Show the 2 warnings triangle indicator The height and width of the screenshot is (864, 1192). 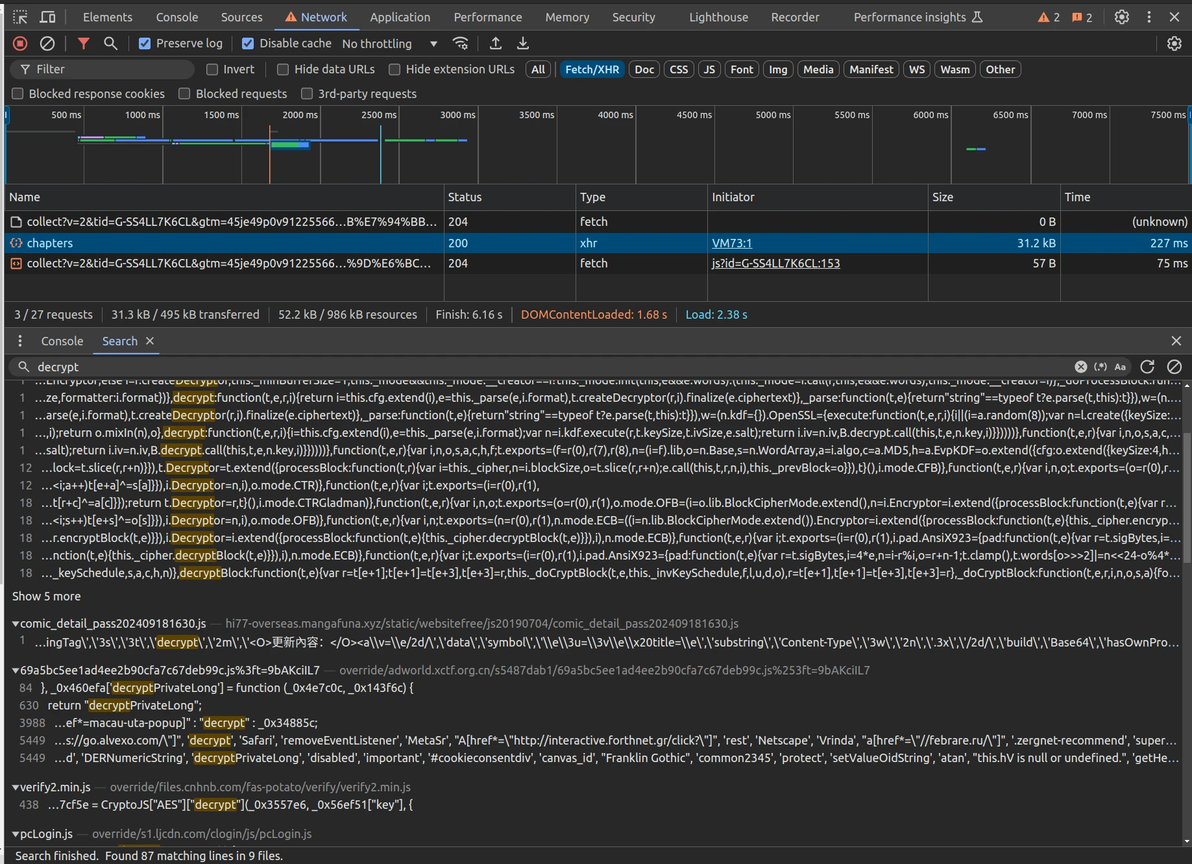coord(1049,17)
